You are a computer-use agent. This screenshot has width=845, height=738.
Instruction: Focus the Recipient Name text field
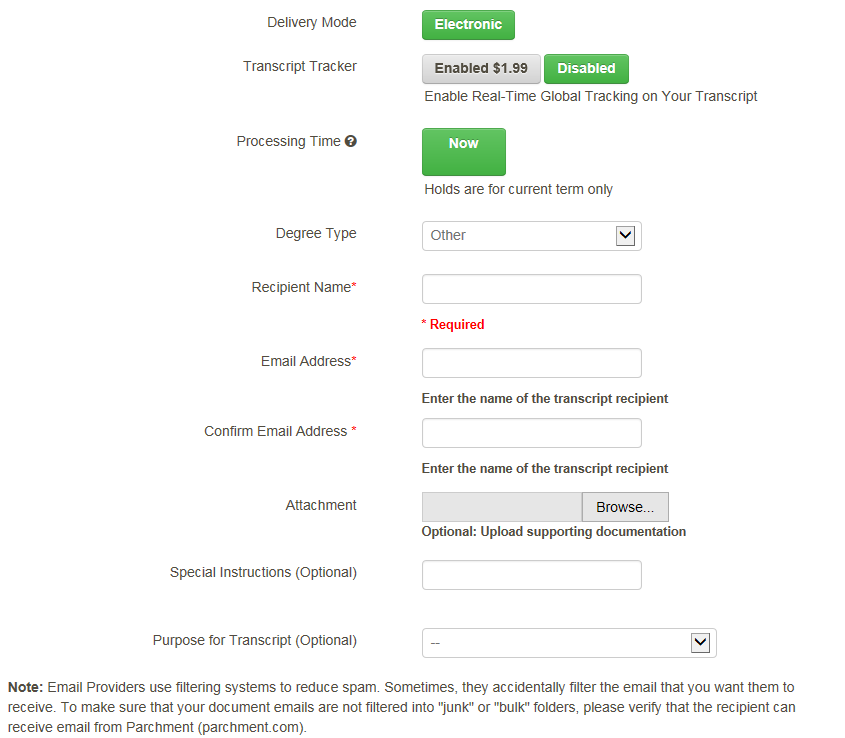(x=531, y=289)
